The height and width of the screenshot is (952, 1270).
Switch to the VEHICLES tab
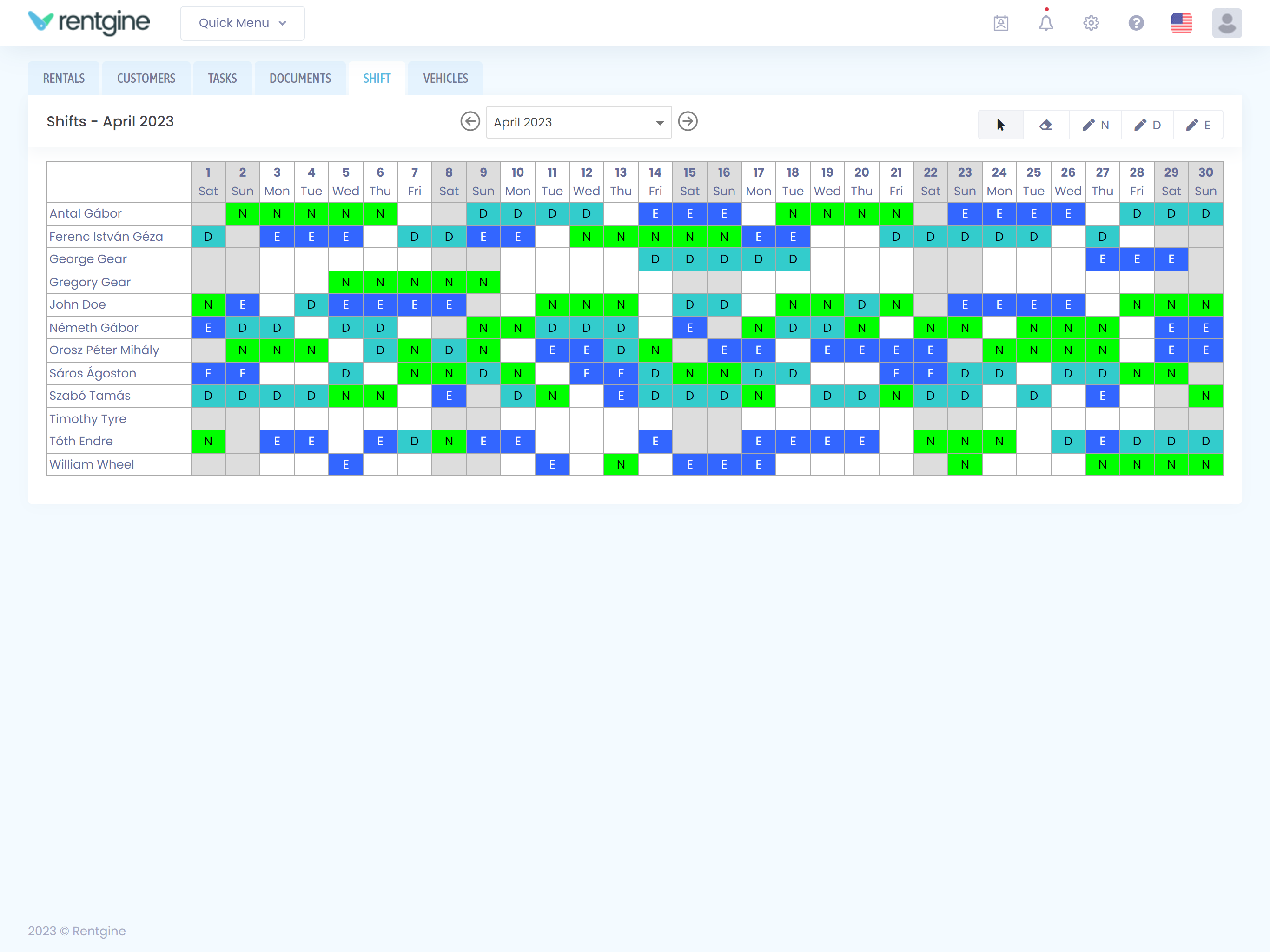tap(445, 78)
